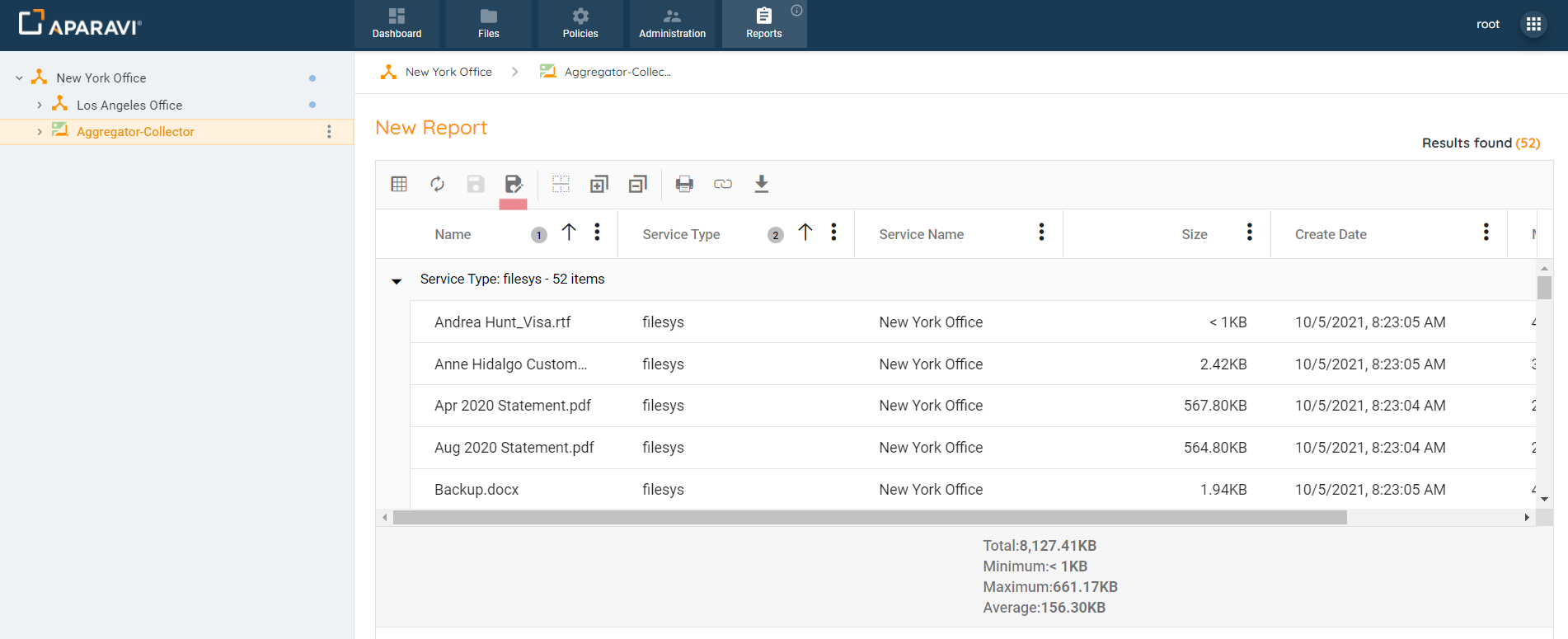Refresh the report with the reload icon
1568x639 pixels.
point(437,184)
